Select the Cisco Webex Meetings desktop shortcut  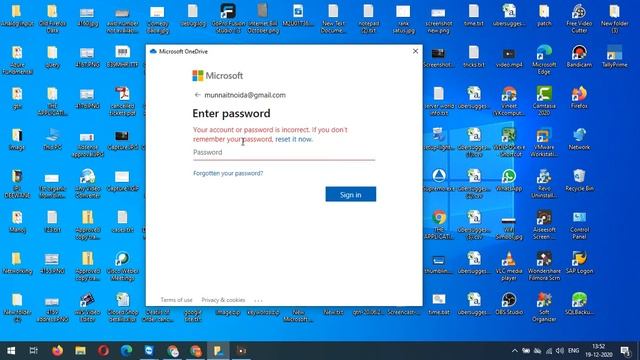point(122,266)
